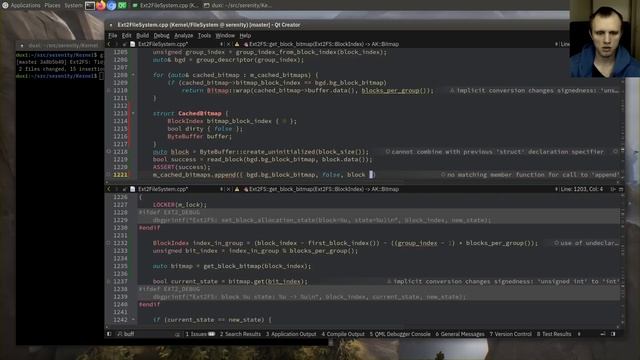This screenshot has width=640, height=360.
Task: Open the 8 Test Results pane
Action: (x=554, y=334)
